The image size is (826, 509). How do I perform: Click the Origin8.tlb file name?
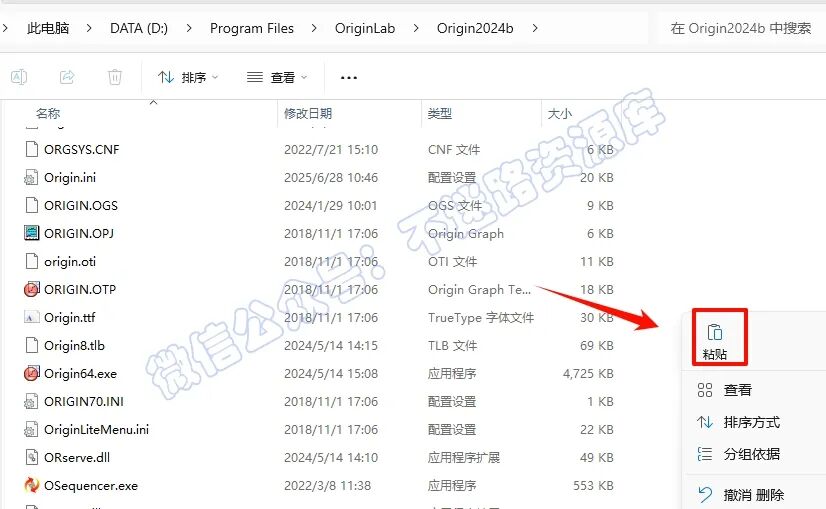coord(74,345)
